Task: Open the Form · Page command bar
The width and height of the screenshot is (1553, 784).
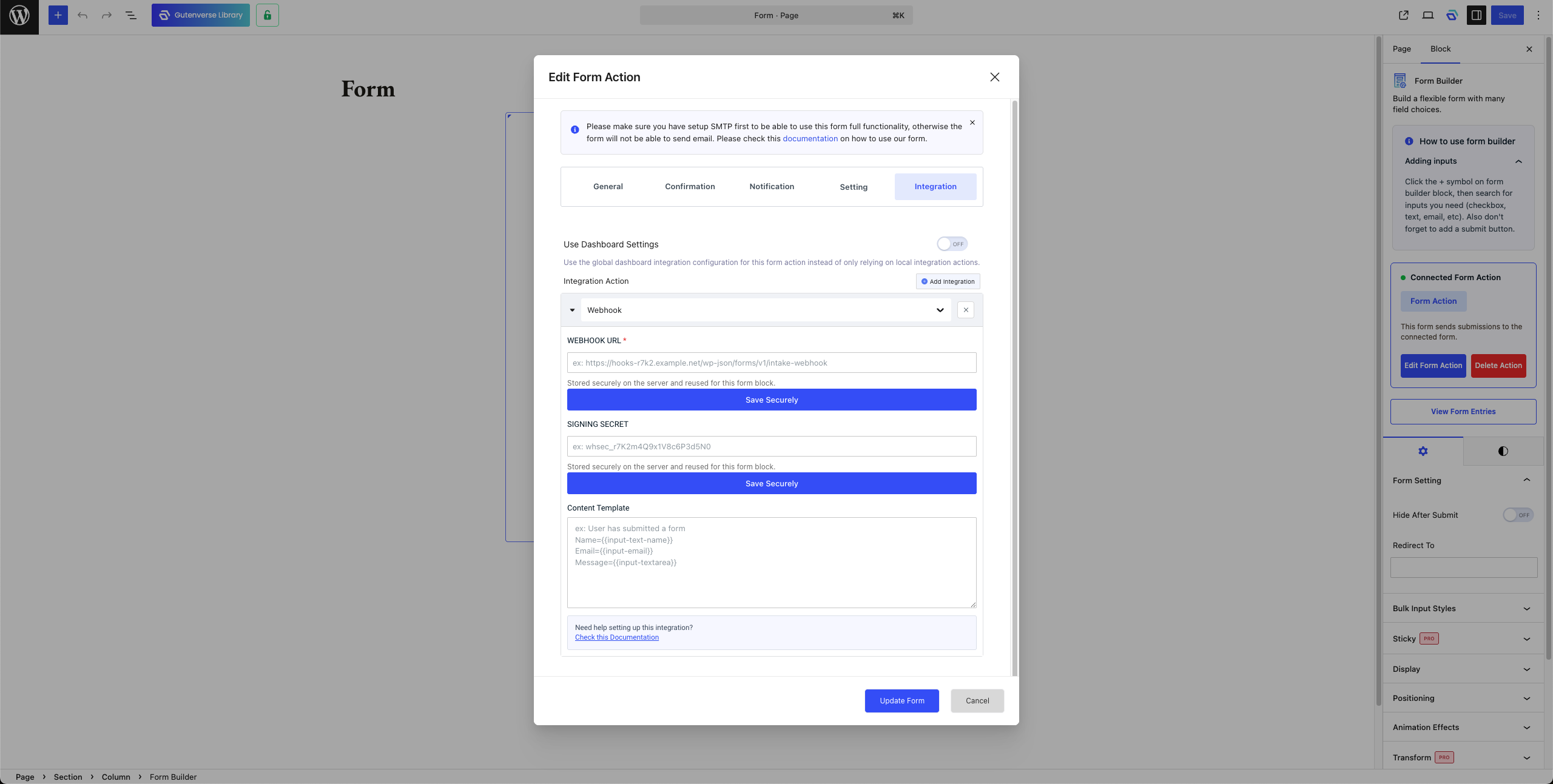Action: (776, 15)
